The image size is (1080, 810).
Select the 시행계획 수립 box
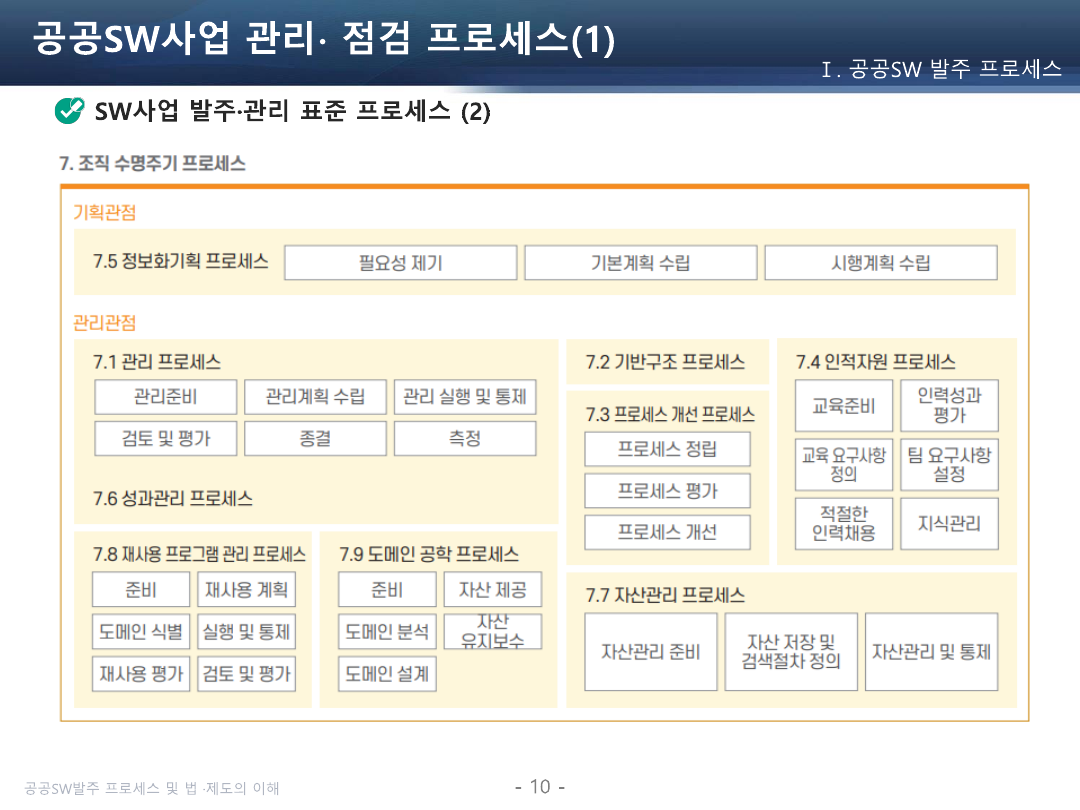click(x=880, y=263)
